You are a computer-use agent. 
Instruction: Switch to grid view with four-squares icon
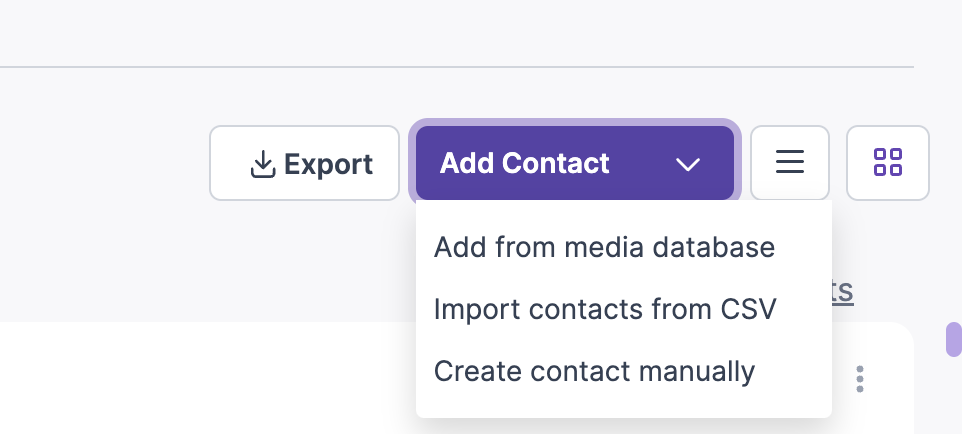point(888,163)
